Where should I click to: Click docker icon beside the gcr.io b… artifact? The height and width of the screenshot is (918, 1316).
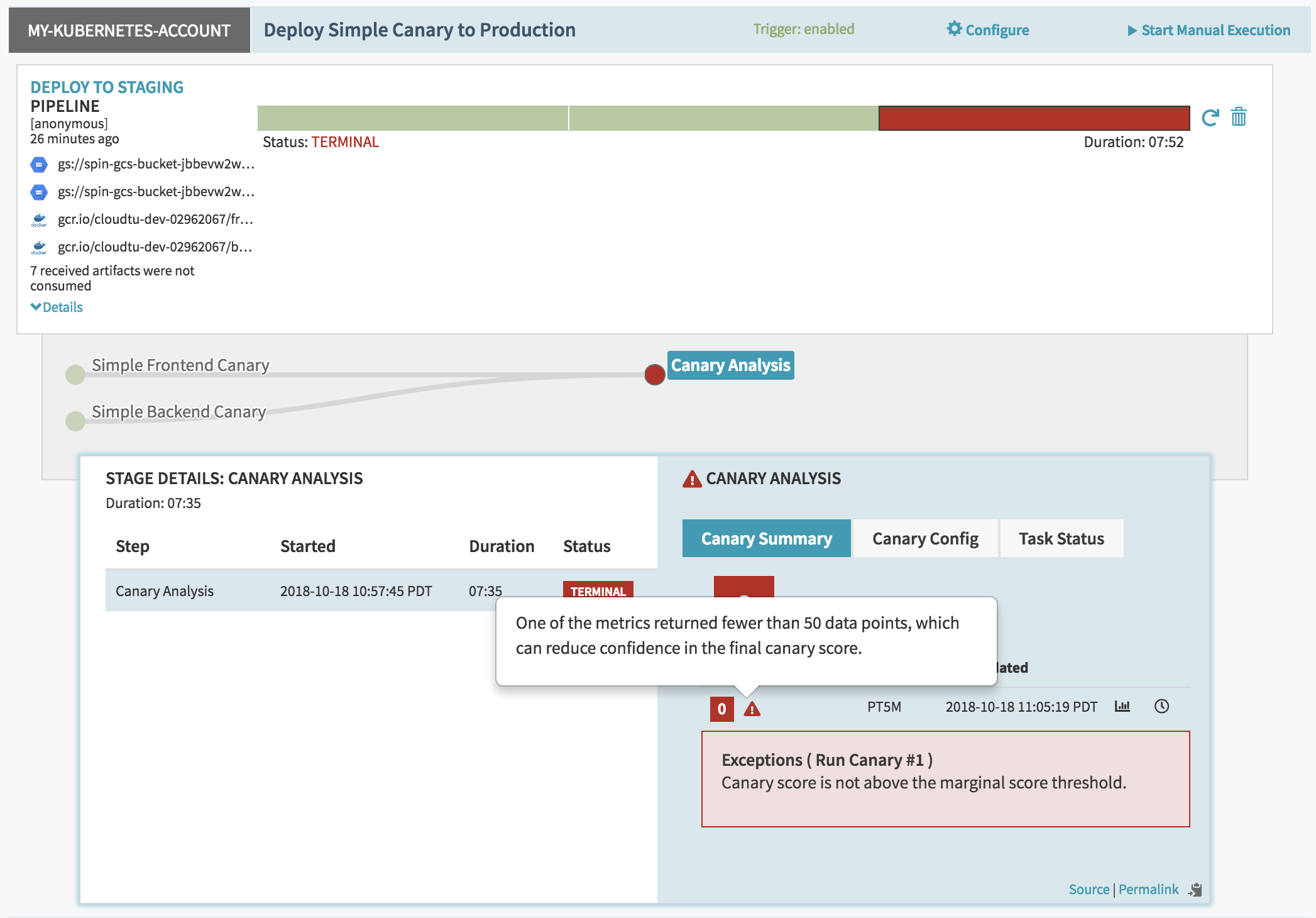[x=39, y=248]
